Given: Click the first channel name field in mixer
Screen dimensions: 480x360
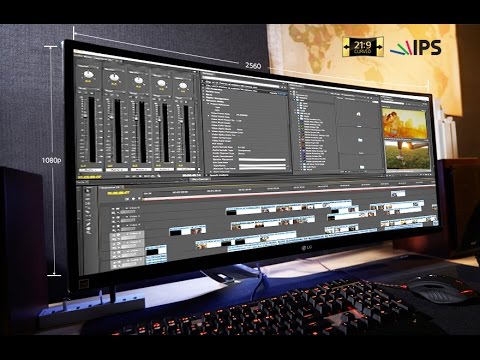Looking at the screenshot, I should [90, 170].
